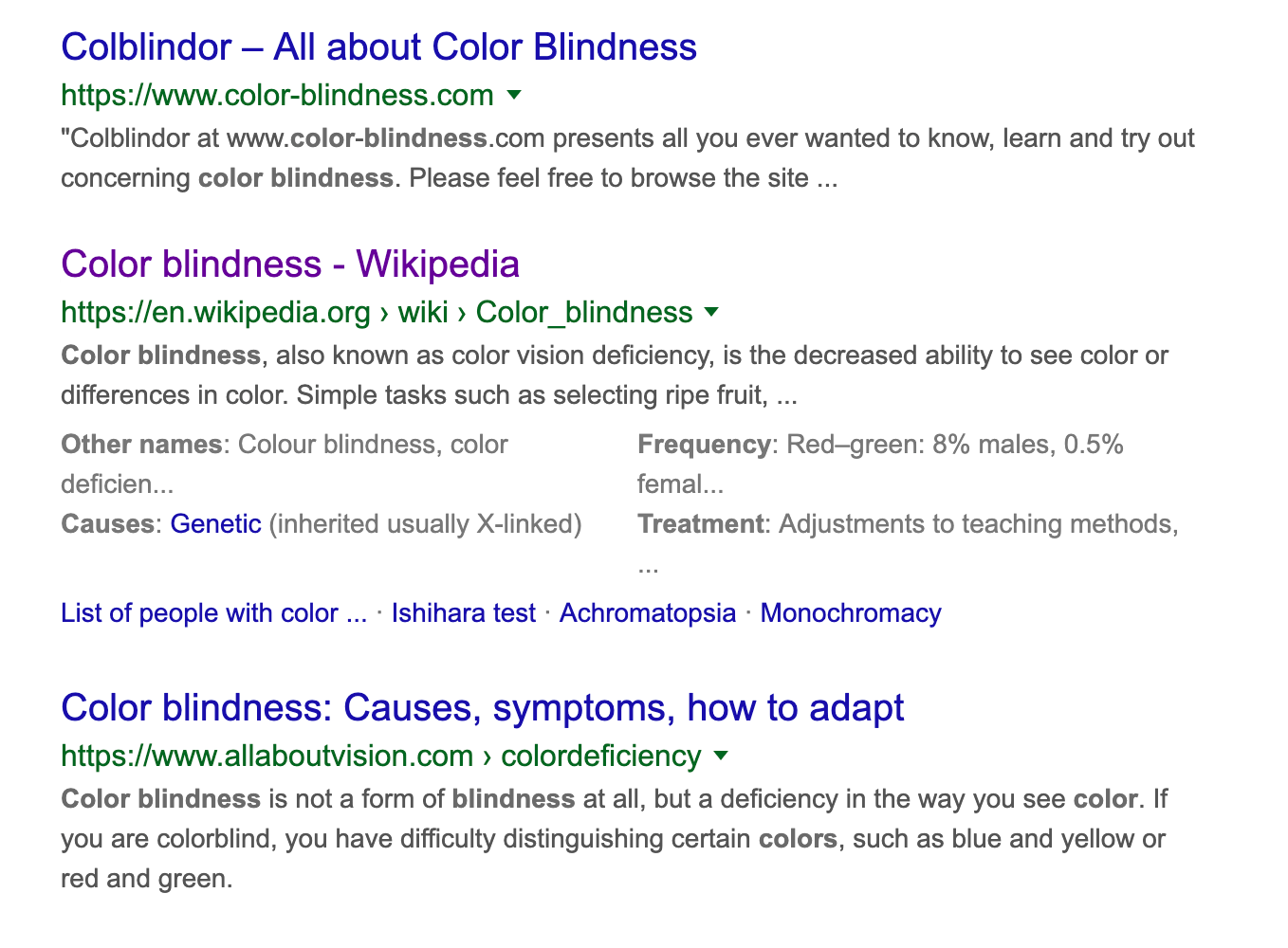
Task: Open the Ishihara test sitelink
Action: pyautogui.click(x=463, y=612)
